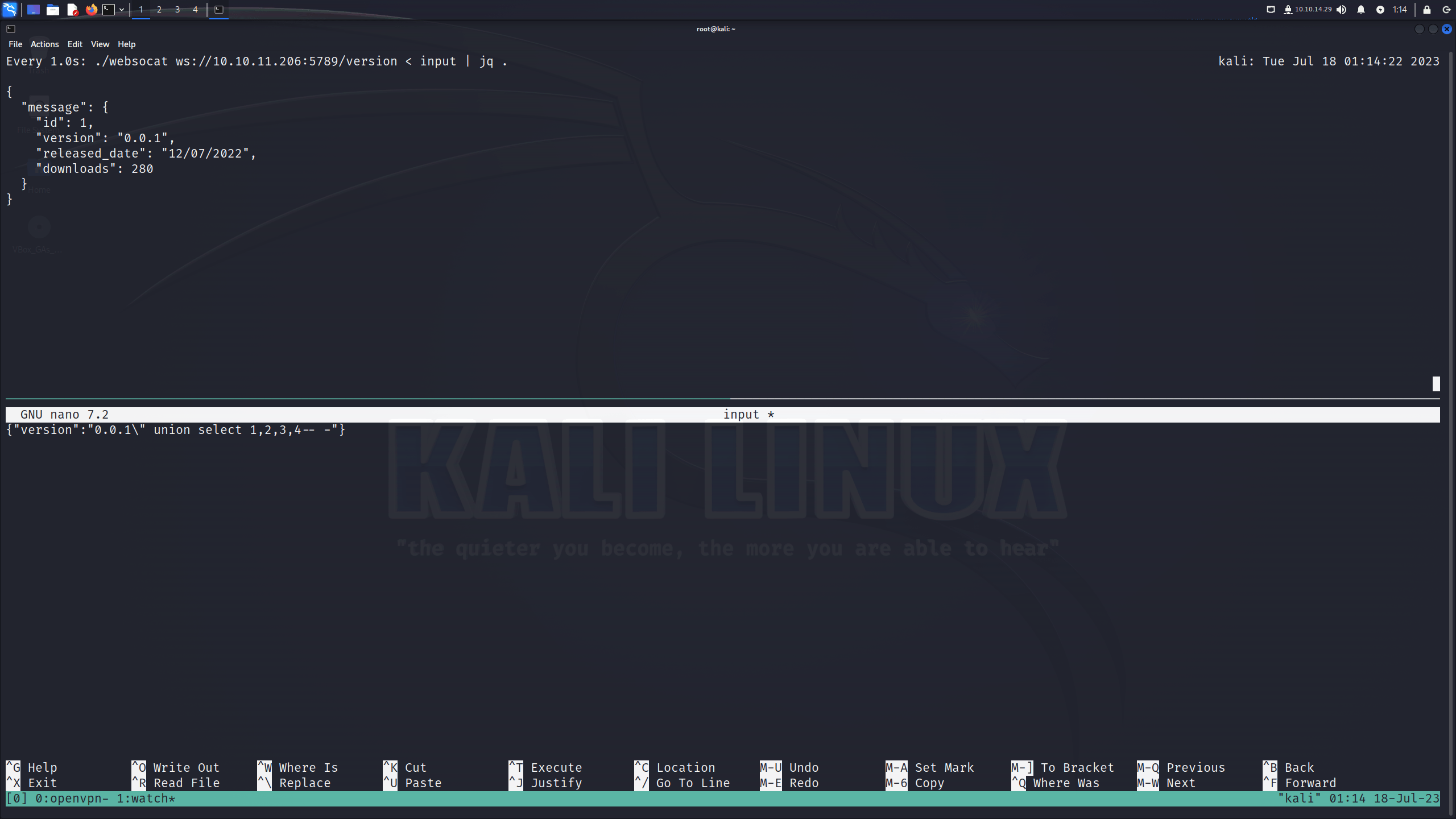This screenshot has width=1456, height=819.
Task: Place cursor in the union select payload line
Action: click(x=176, y=430)
